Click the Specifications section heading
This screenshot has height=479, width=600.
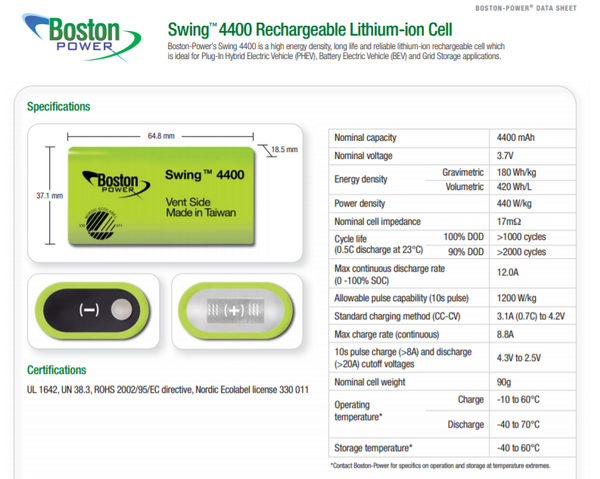58,106
